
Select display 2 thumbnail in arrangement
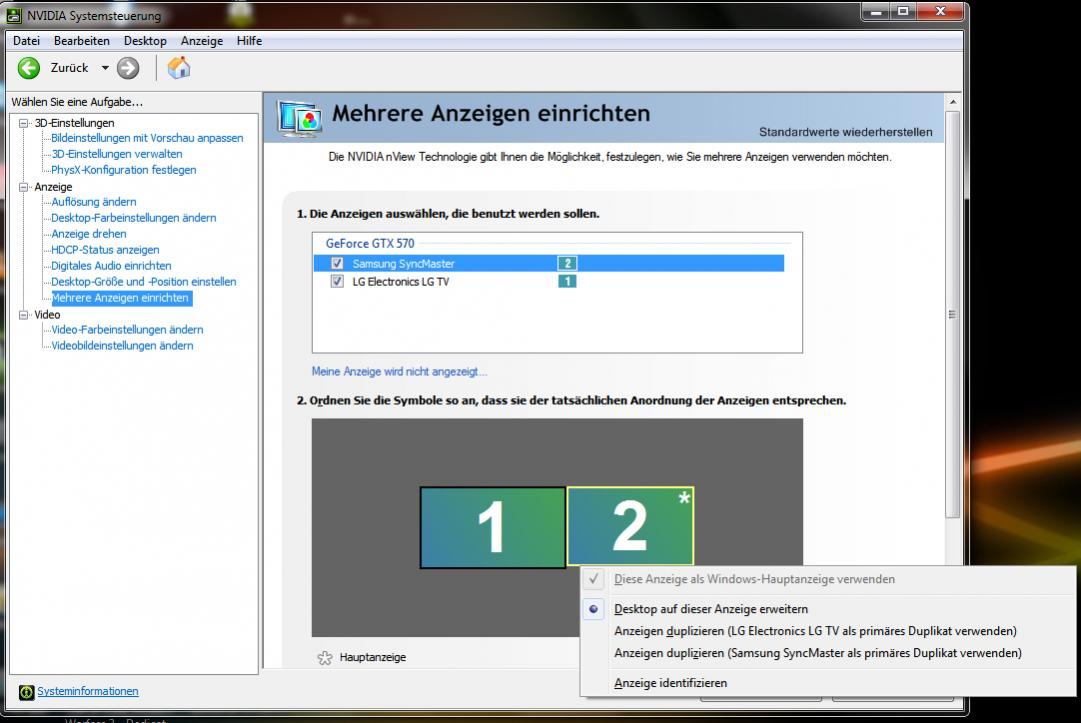pos(630,526)
